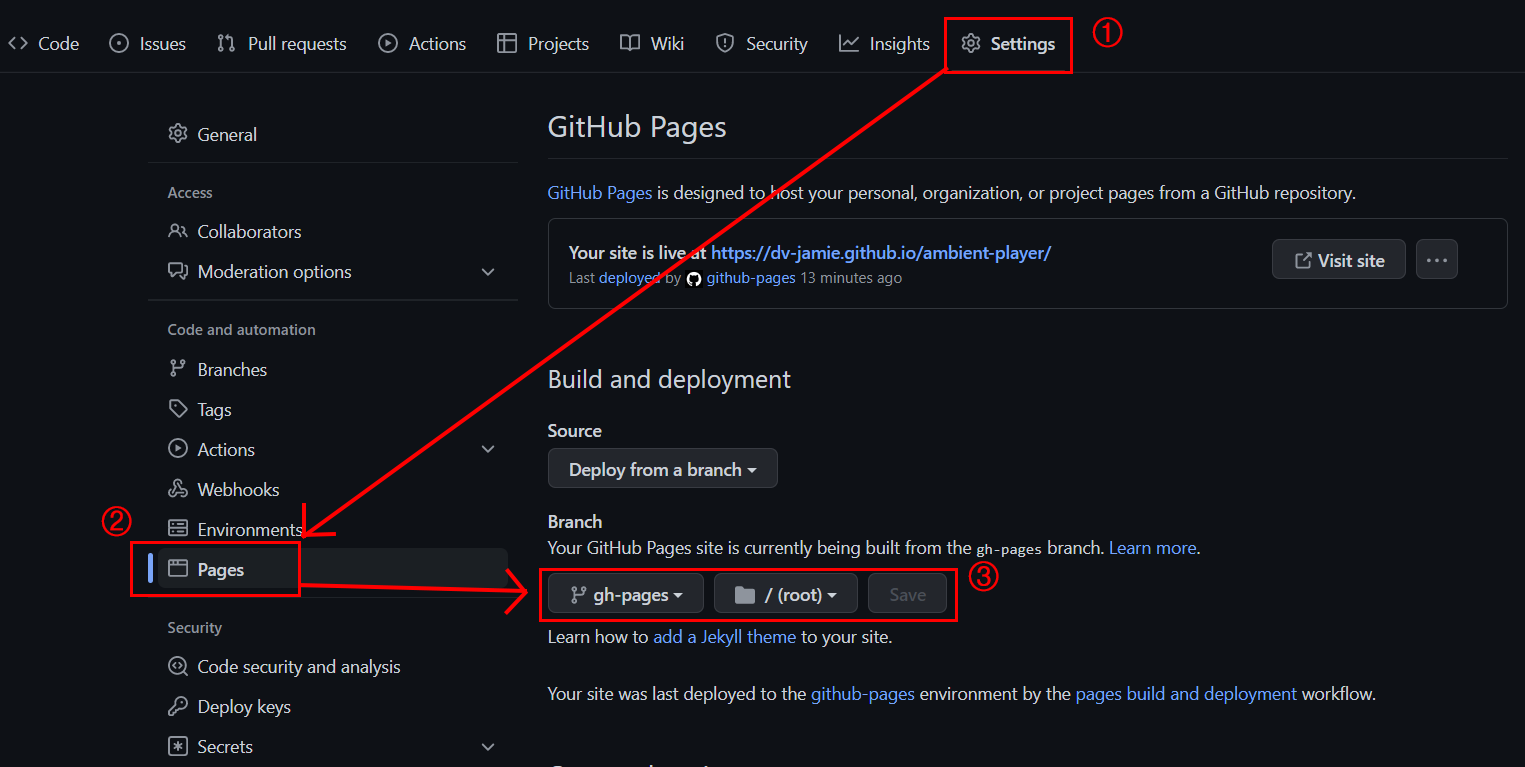Click the play icon beside sidebar Actions
The image size is (1525, 767).
point(178,449)
